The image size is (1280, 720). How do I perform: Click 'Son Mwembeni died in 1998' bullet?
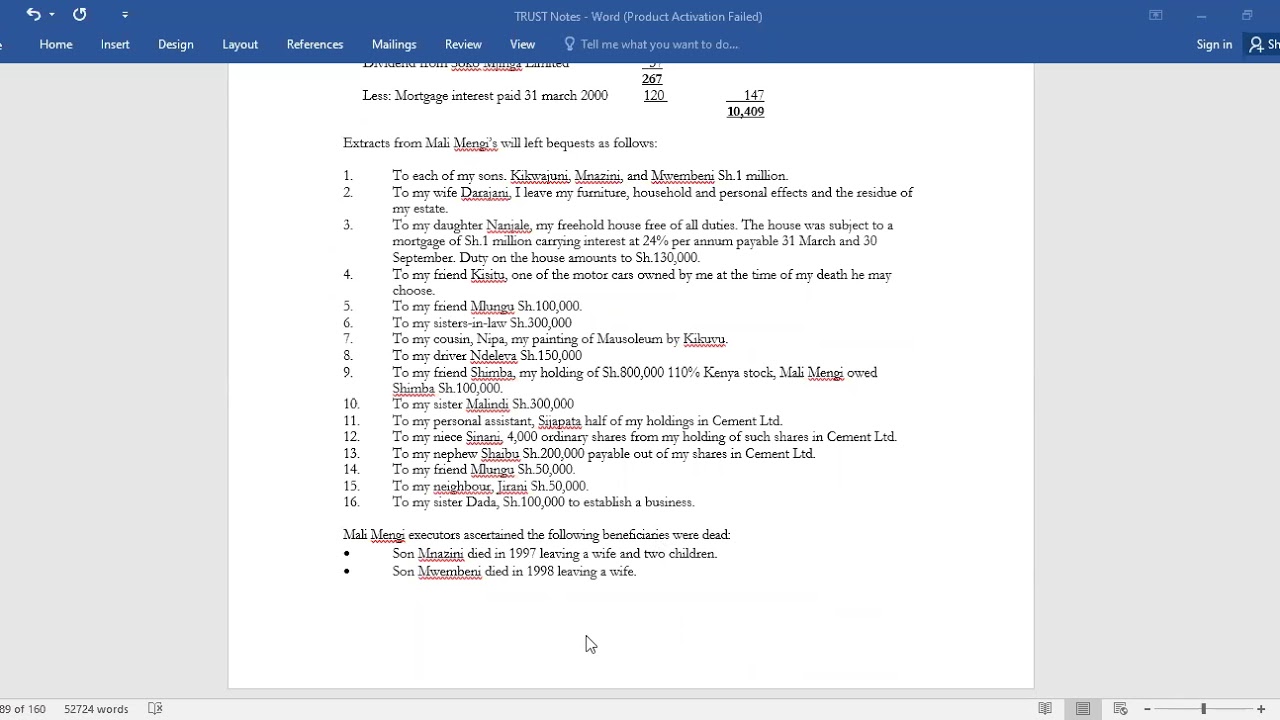coord(514,572)
